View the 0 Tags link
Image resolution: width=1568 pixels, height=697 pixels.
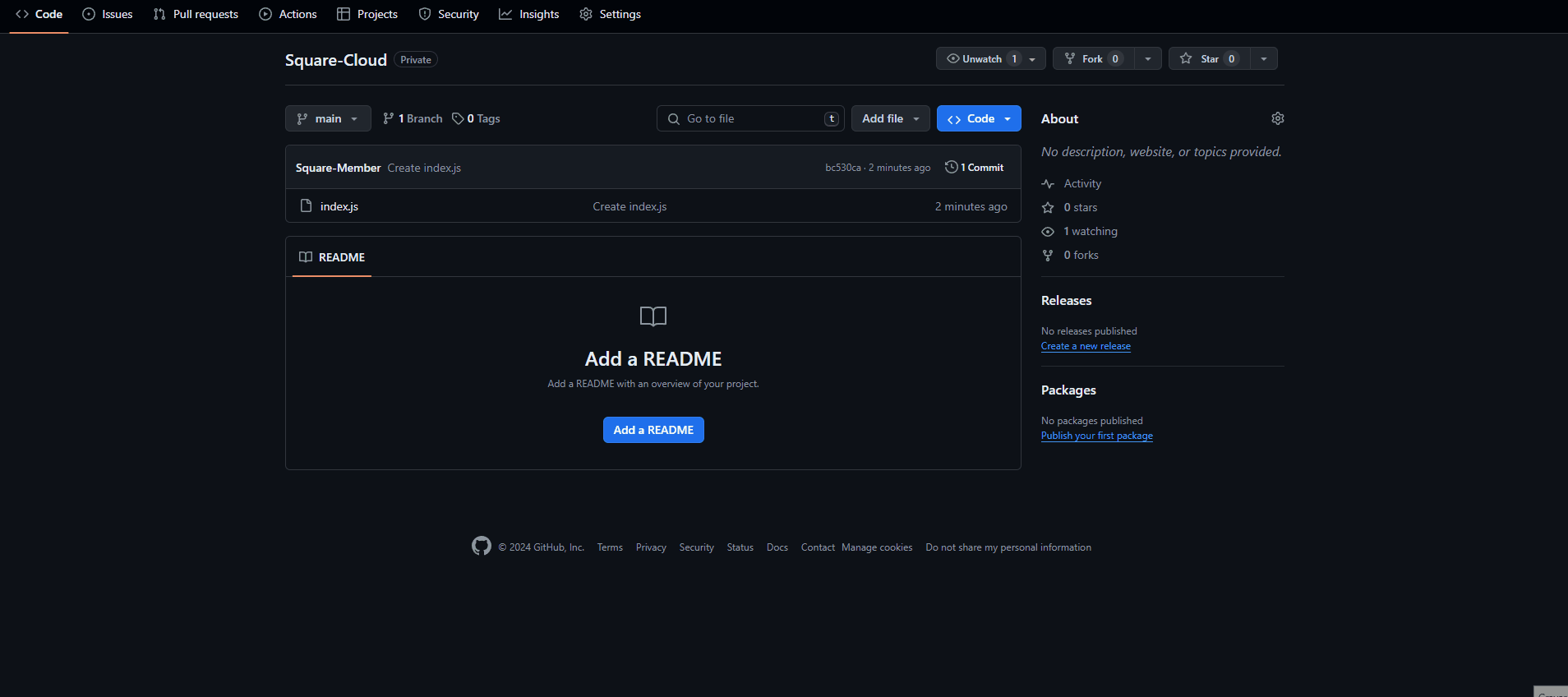coord(476,118)
